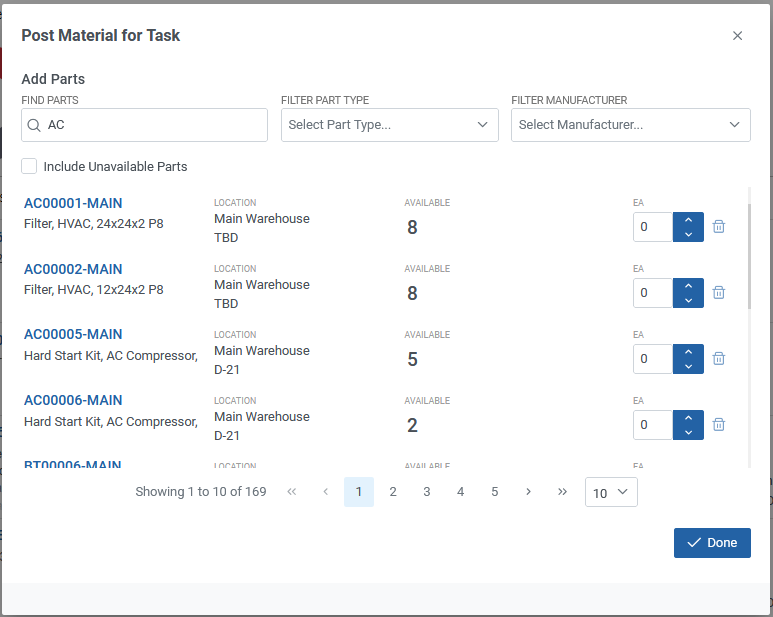Enable Include Unavailable Parts checkbox
This screenshot has width=773, height=617.
pos(30,167)
